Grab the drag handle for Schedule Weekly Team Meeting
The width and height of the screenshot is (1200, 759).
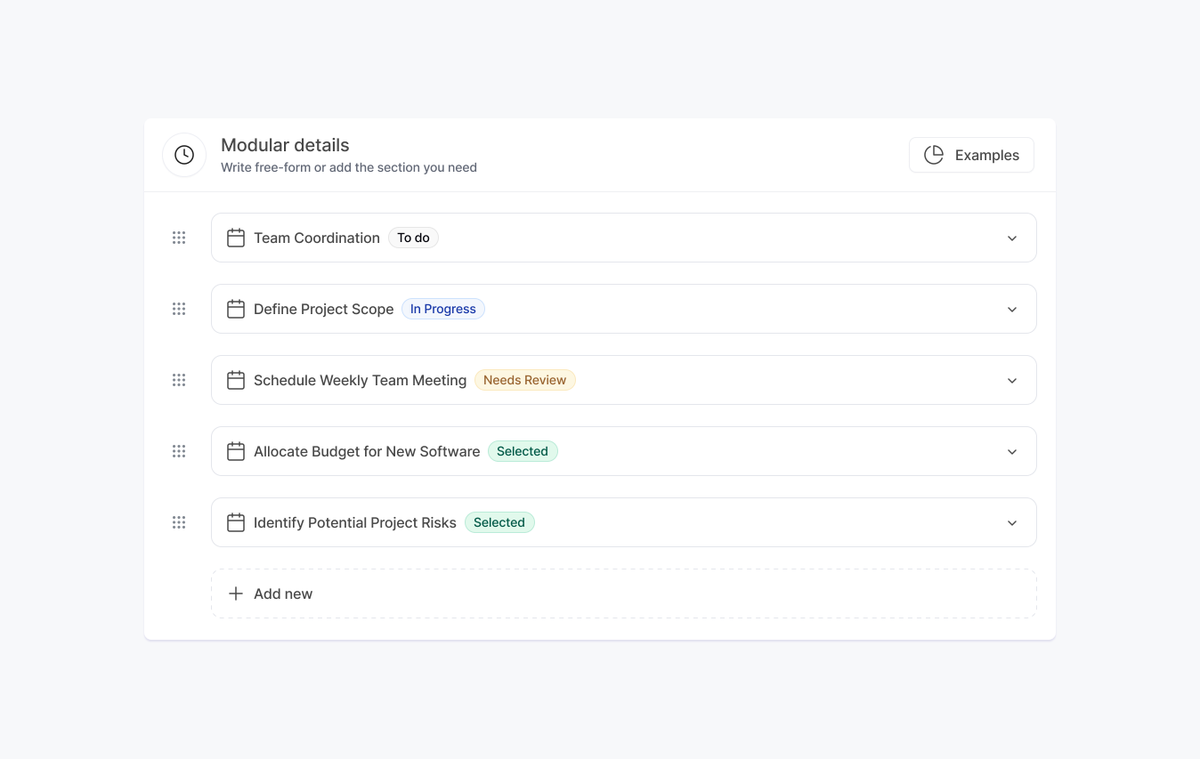coord(179,380)
